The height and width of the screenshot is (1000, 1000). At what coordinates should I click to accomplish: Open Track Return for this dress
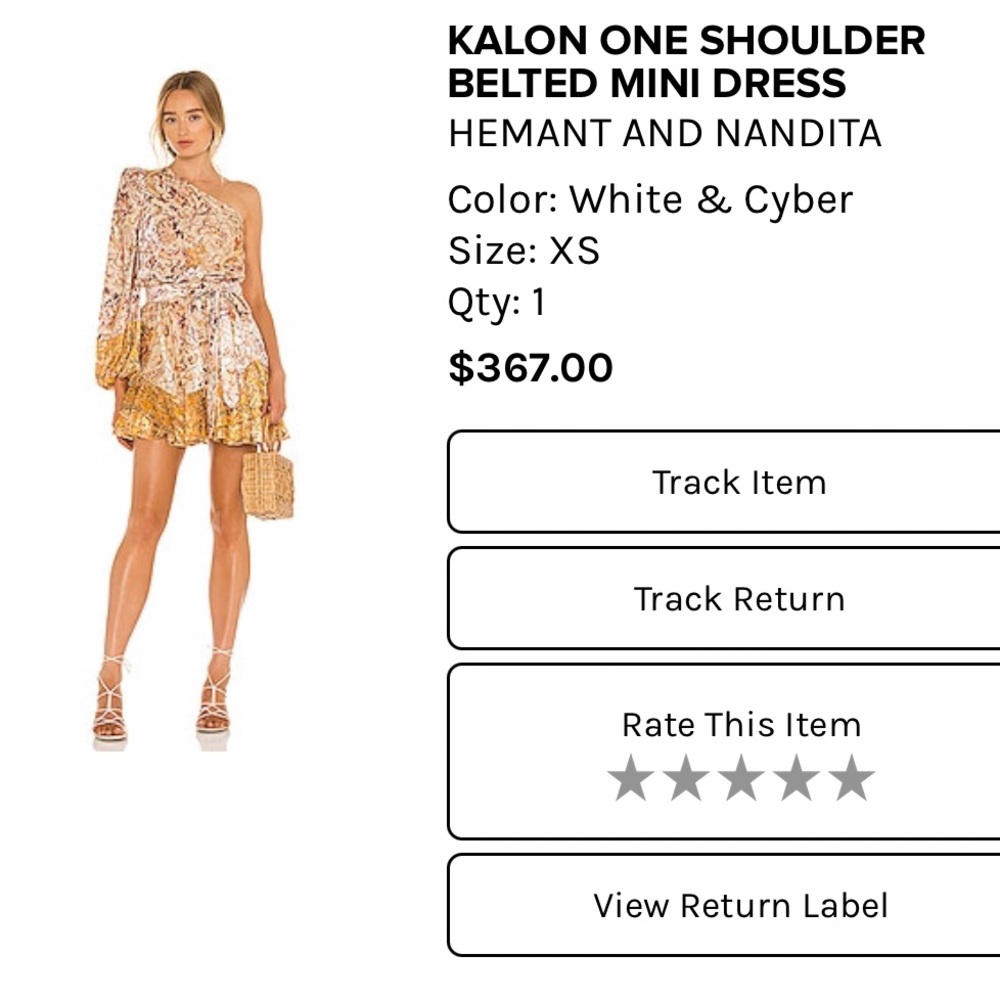point(739,599)
